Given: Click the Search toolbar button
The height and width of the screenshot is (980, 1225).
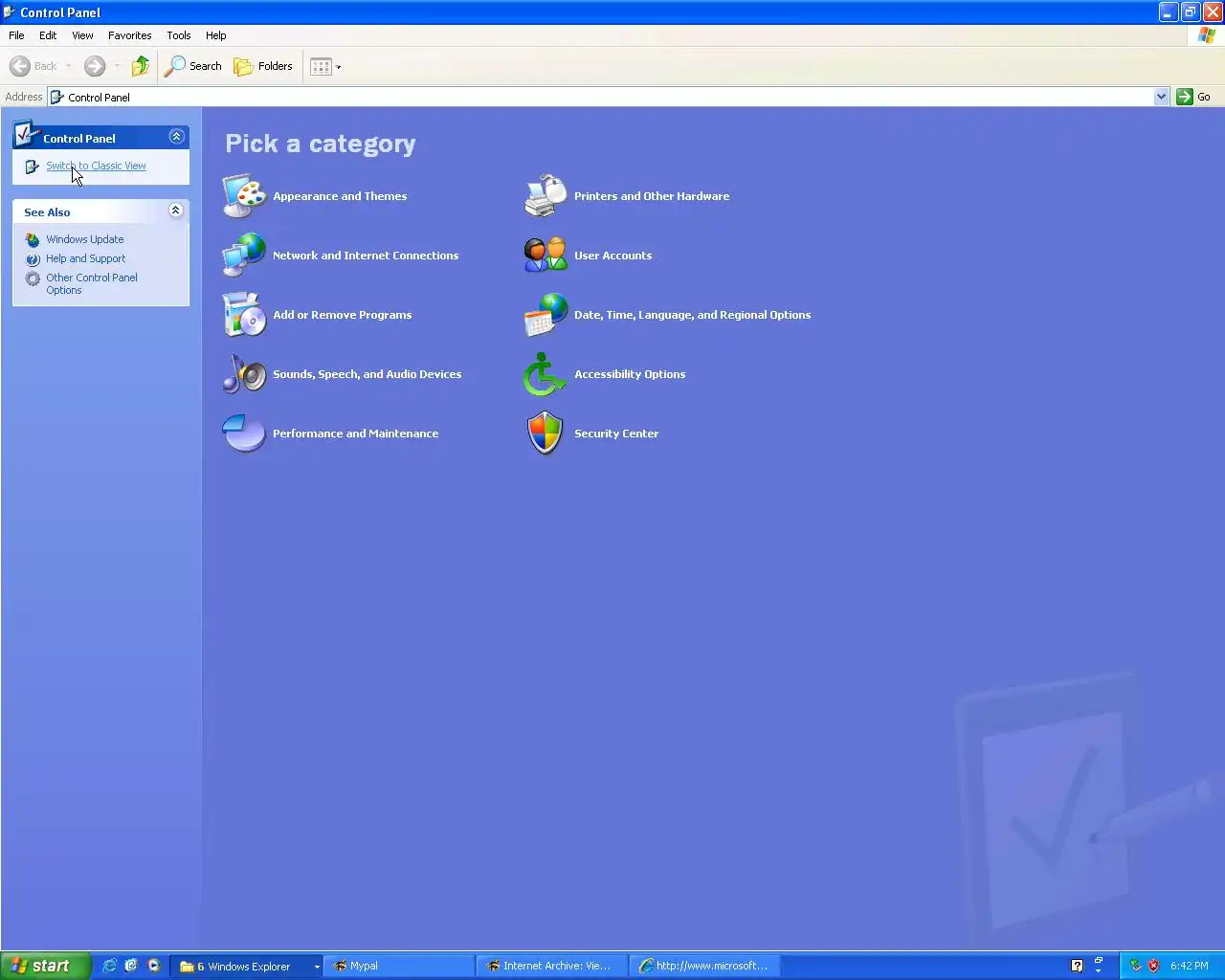Looking at the screenshot, I should tap(193, 66).
